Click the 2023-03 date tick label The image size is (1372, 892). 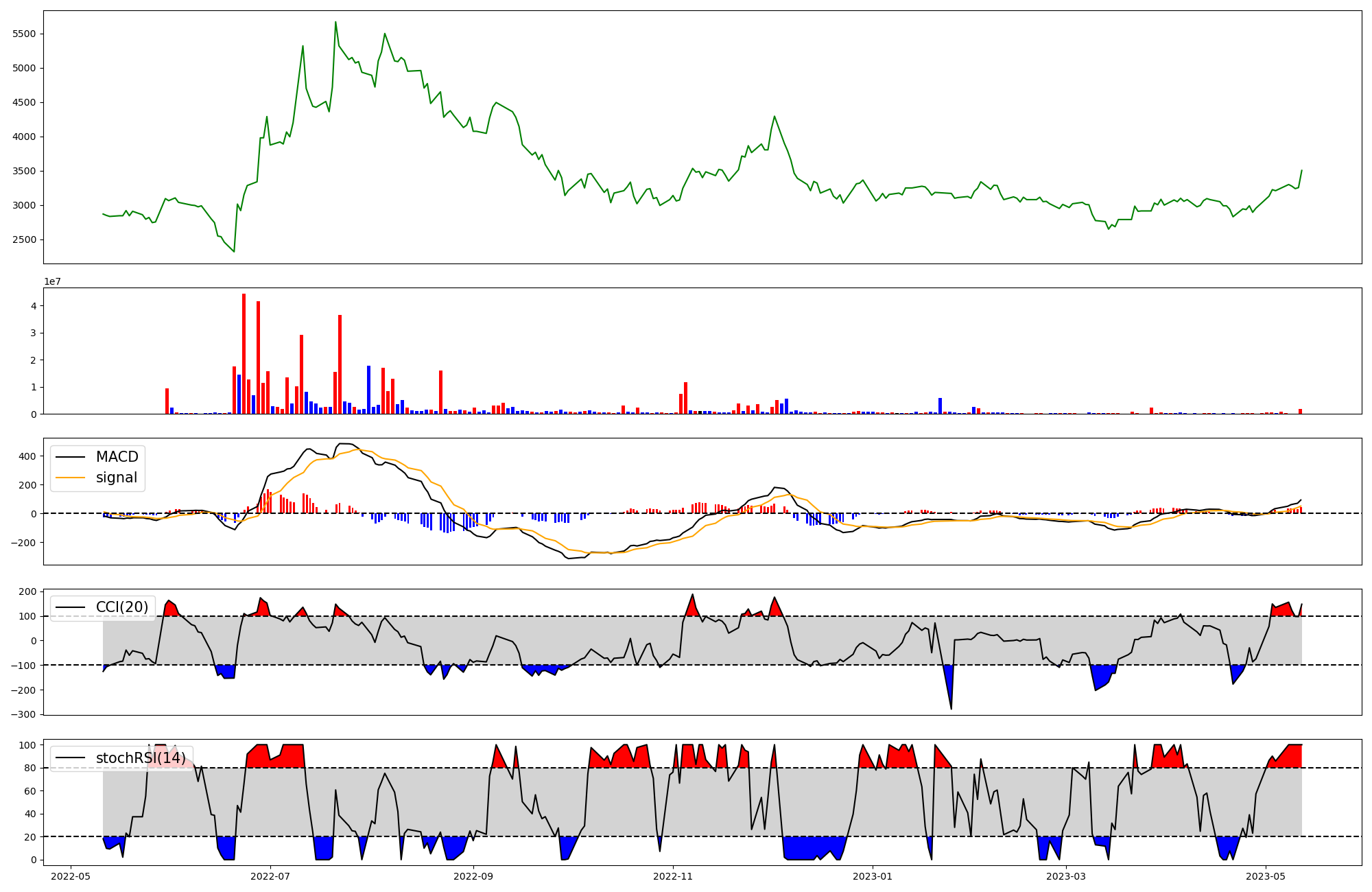point(1066,876)
